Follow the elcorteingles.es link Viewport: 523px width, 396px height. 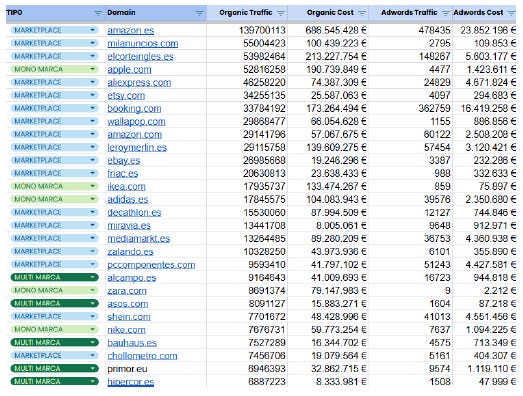point(140,56)
